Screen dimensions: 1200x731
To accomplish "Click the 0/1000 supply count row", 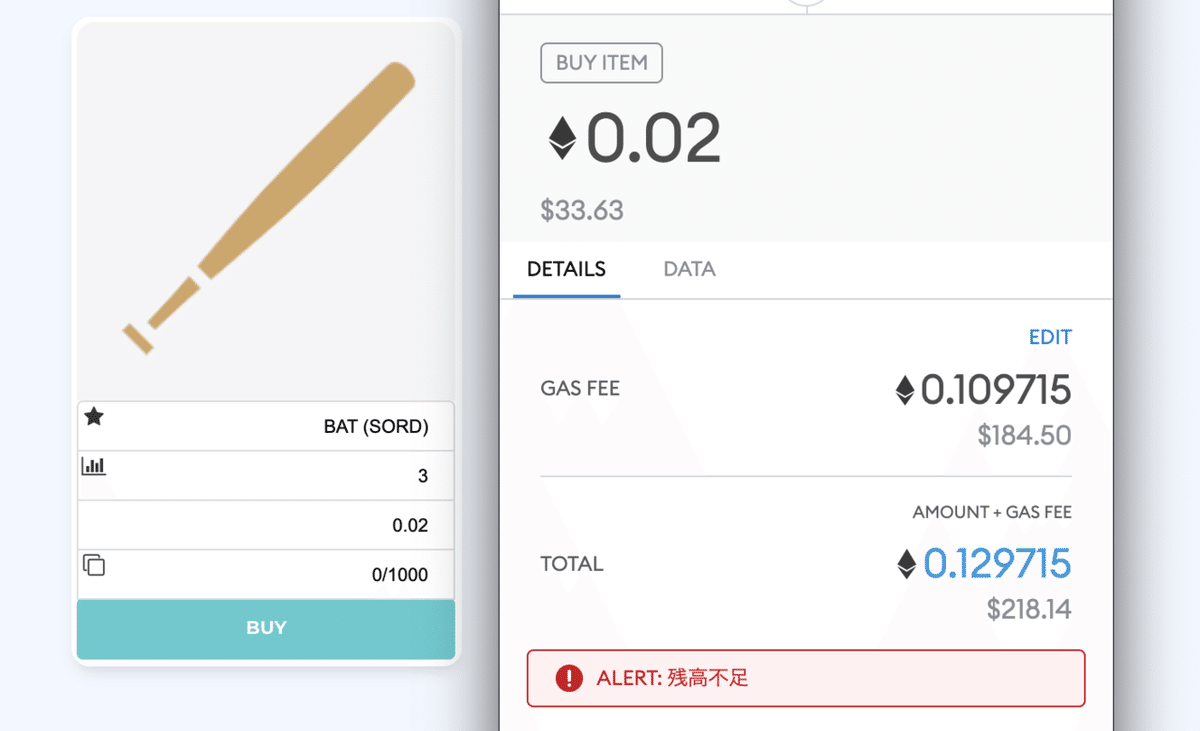I will tap(266, 575).
